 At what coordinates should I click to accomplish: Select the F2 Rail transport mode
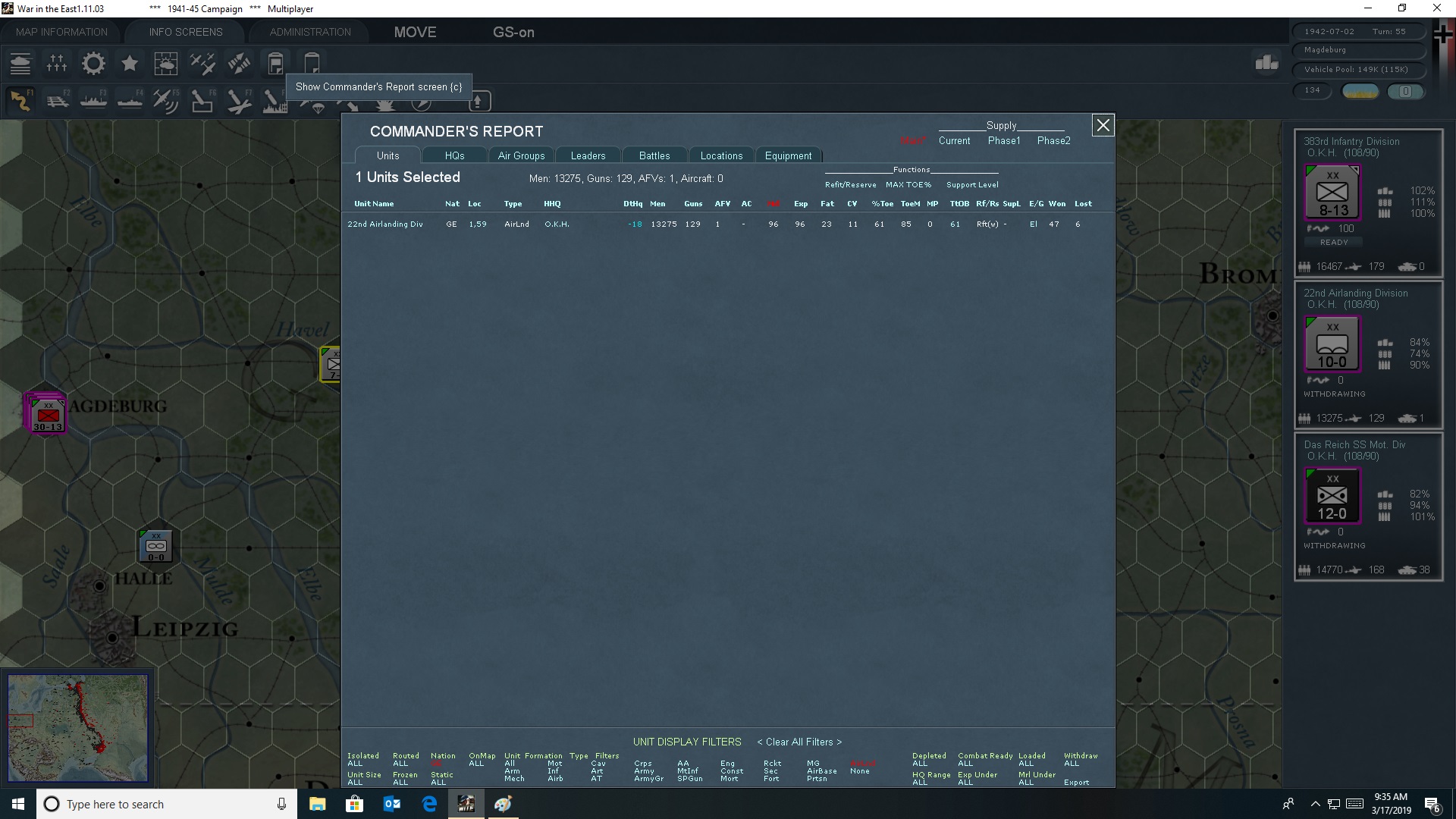tap(57, 100)
